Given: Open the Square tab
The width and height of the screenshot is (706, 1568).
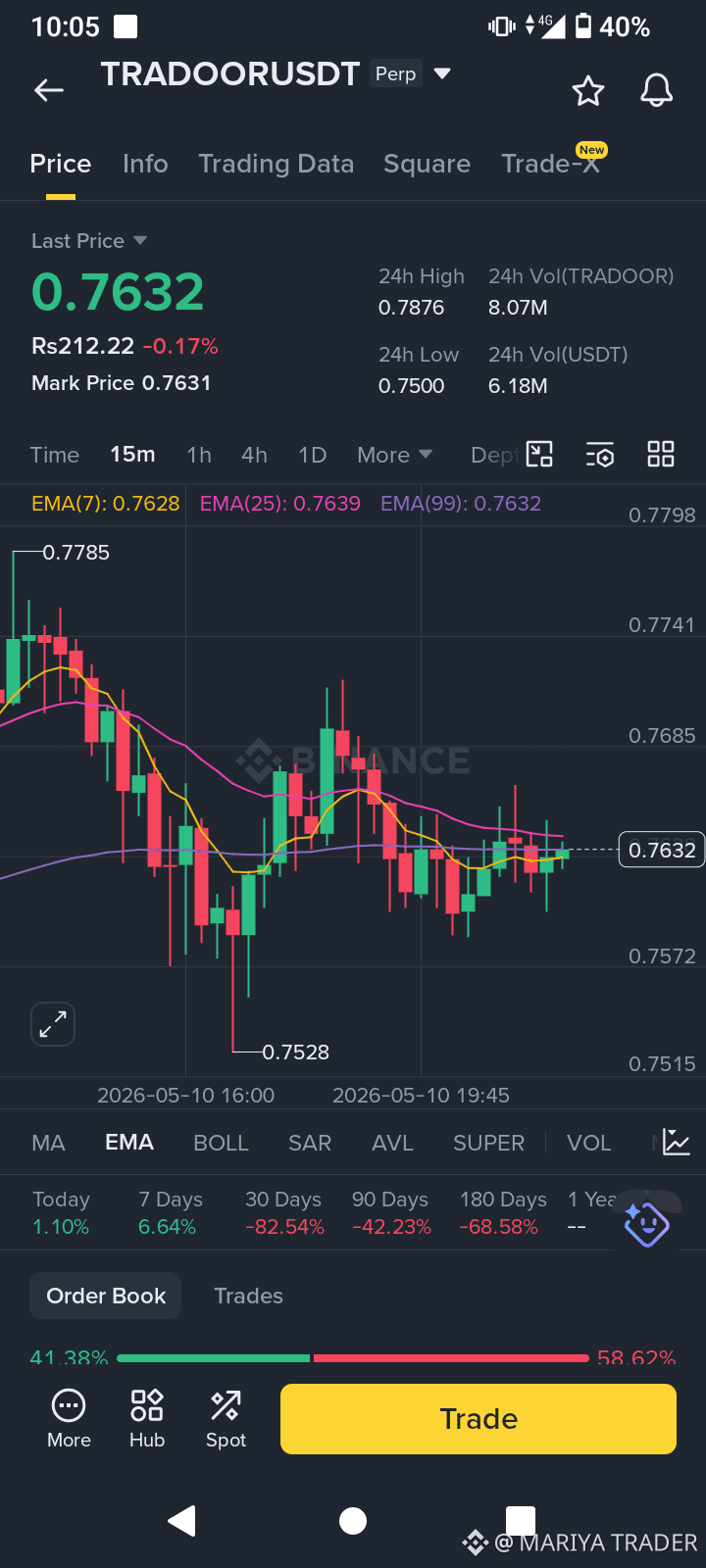Looking at the screenshot, I should pyautogui.click(x=427, y=164).
